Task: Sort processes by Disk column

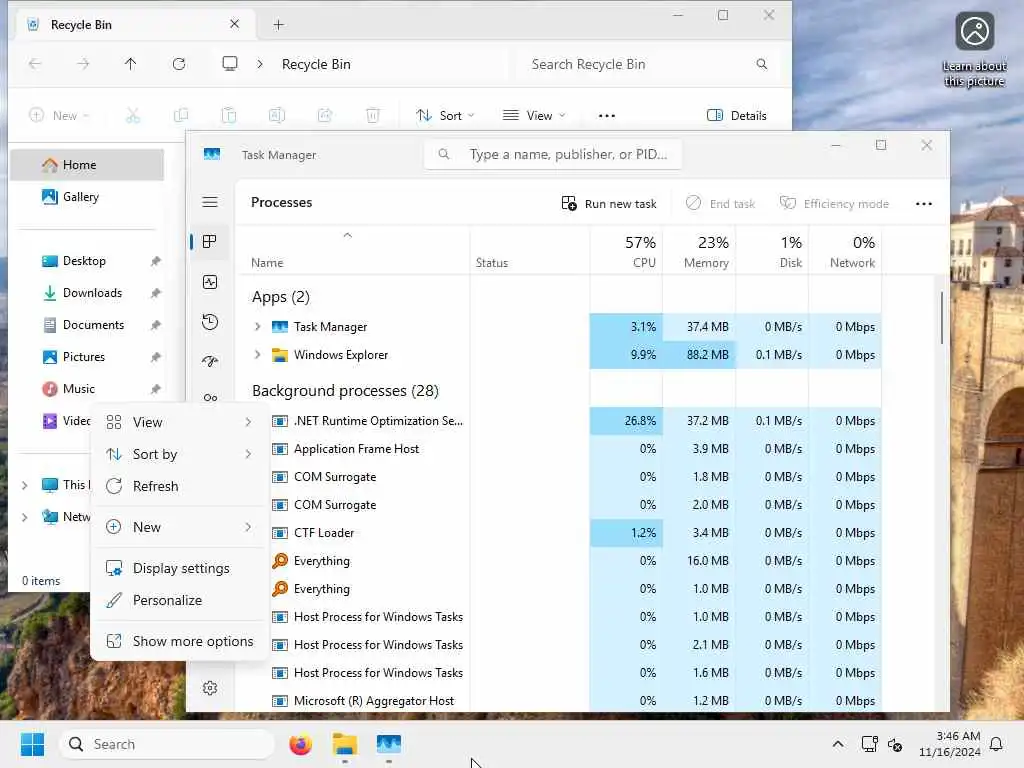Action: point(773,252)
